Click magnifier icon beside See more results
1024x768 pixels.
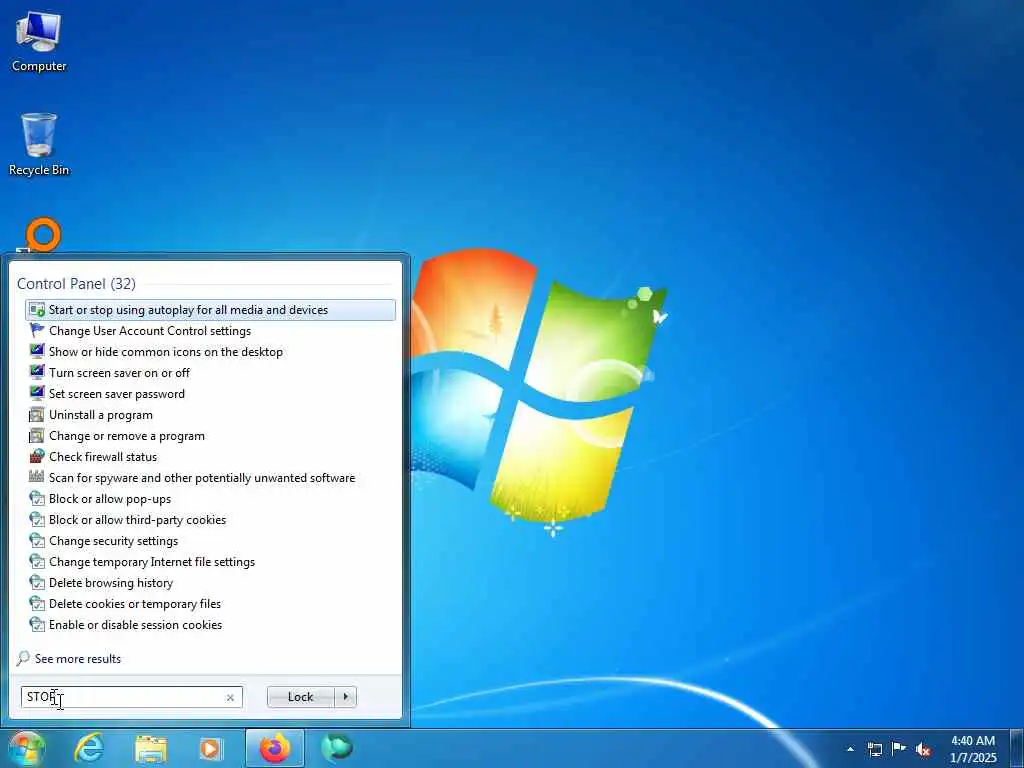[x=23, y=658]
